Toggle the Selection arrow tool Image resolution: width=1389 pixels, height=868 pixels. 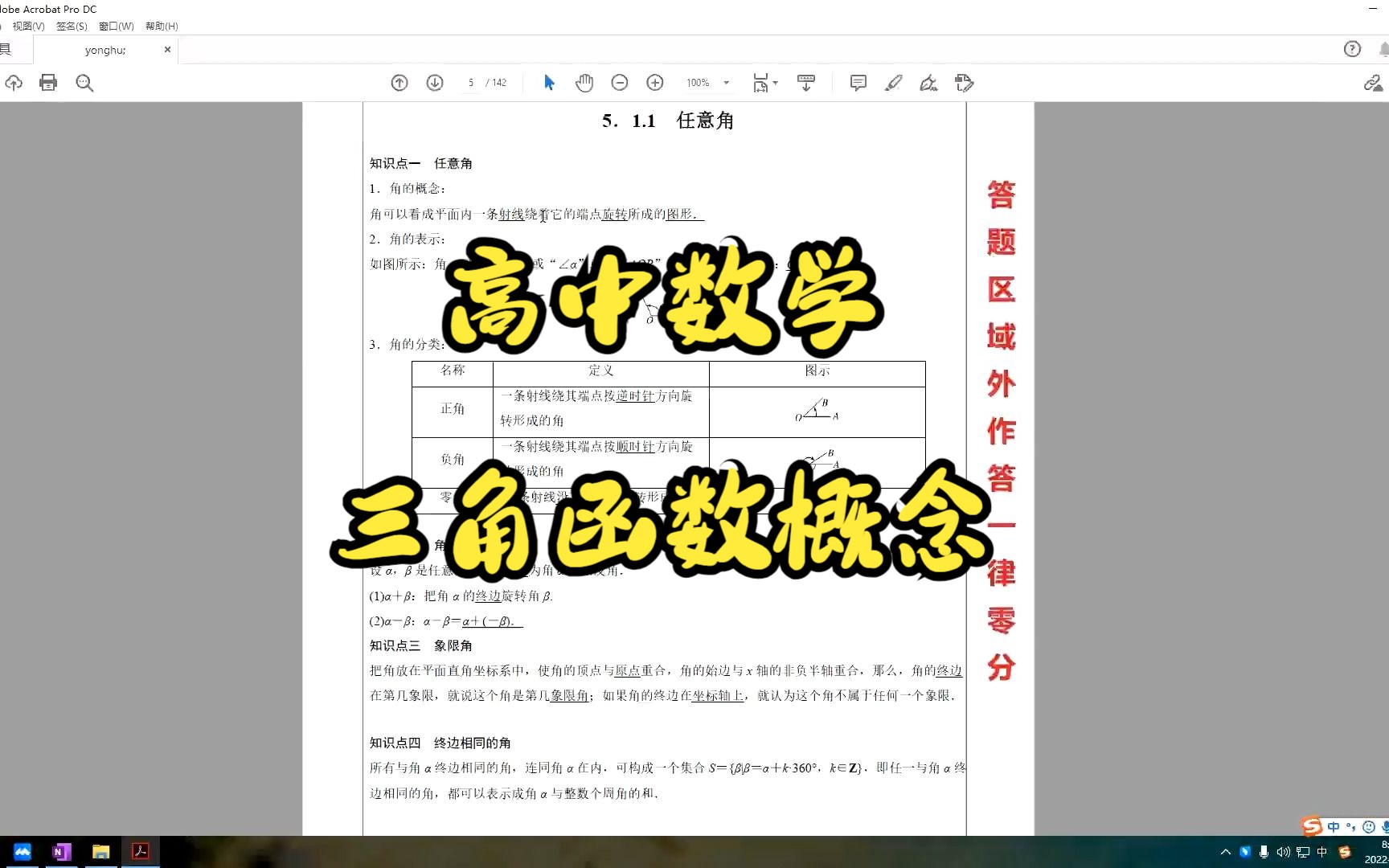[549, 82]
